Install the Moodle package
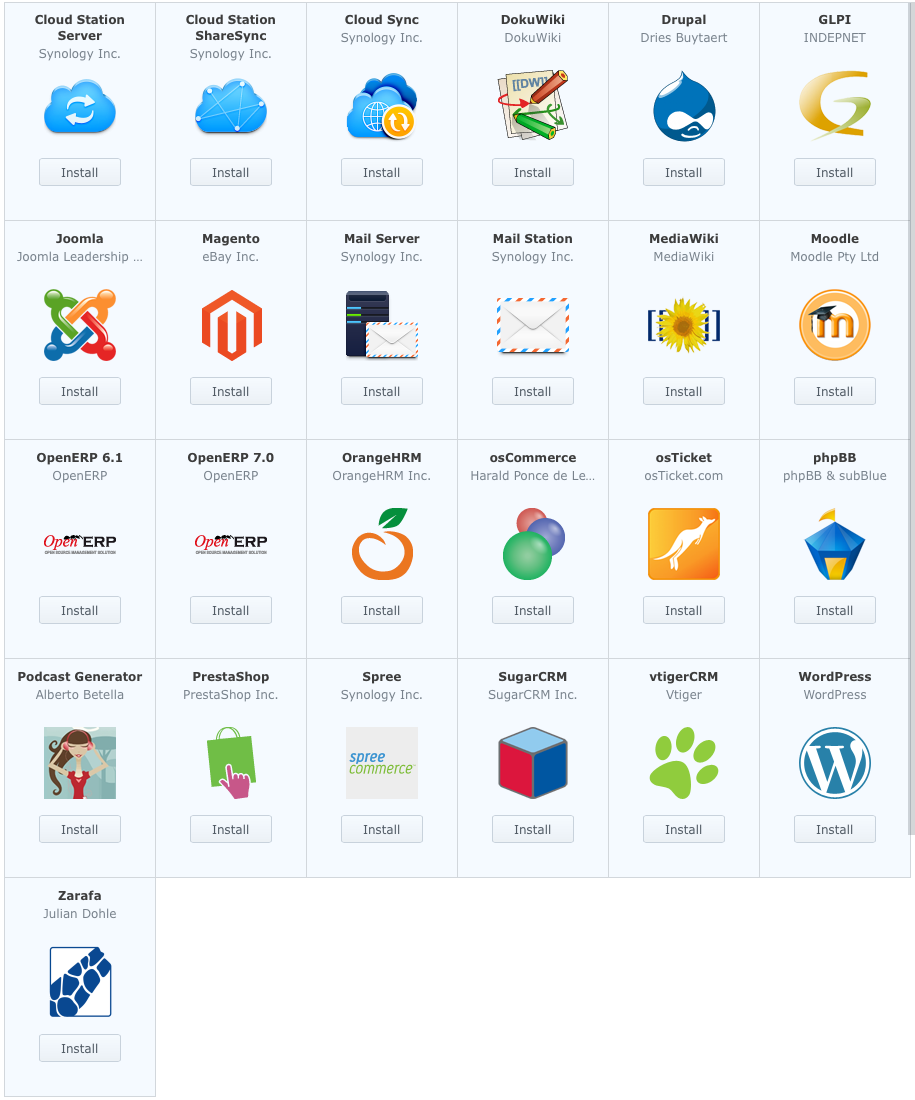The height and width of the screenshot is (1100, 915). click(835, 391)
